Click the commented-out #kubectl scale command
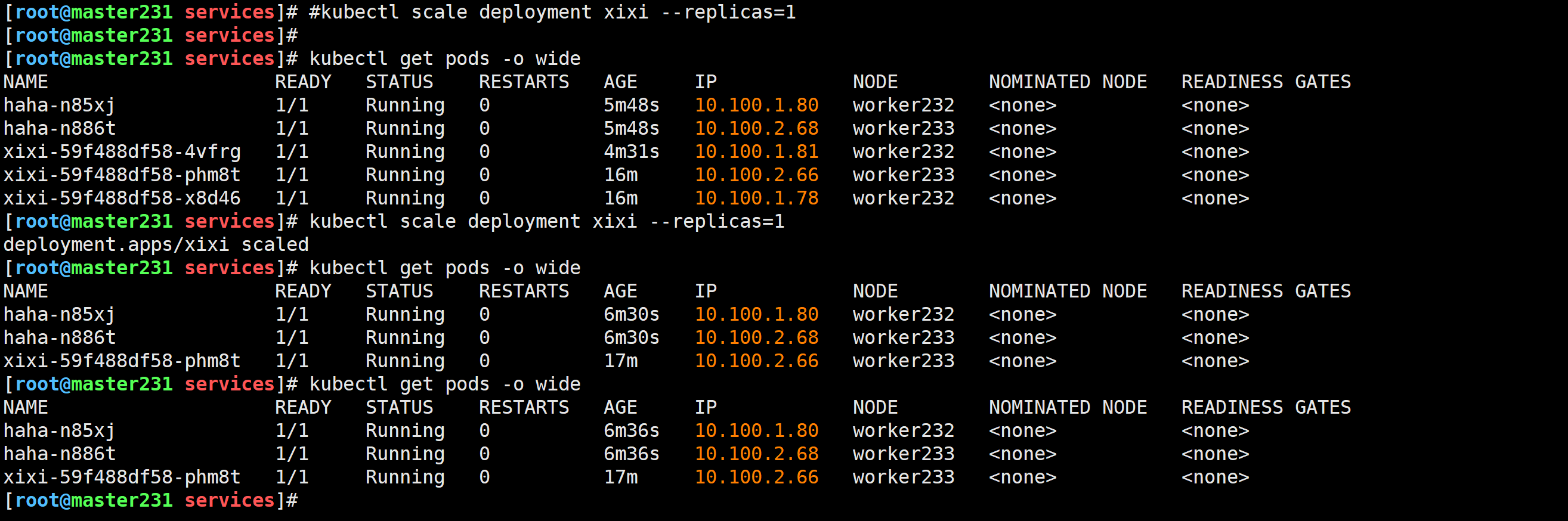This screenshot has height=521, width=1568. (552, 12)
